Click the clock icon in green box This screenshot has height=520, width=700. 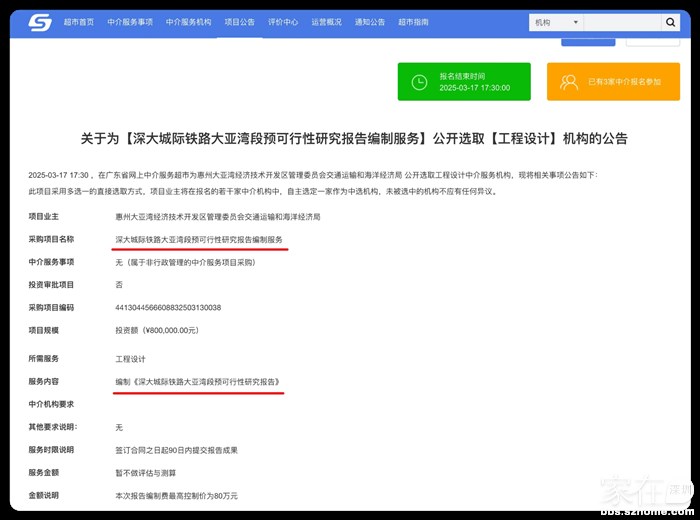pyautogui.click(x=417, y=82)
